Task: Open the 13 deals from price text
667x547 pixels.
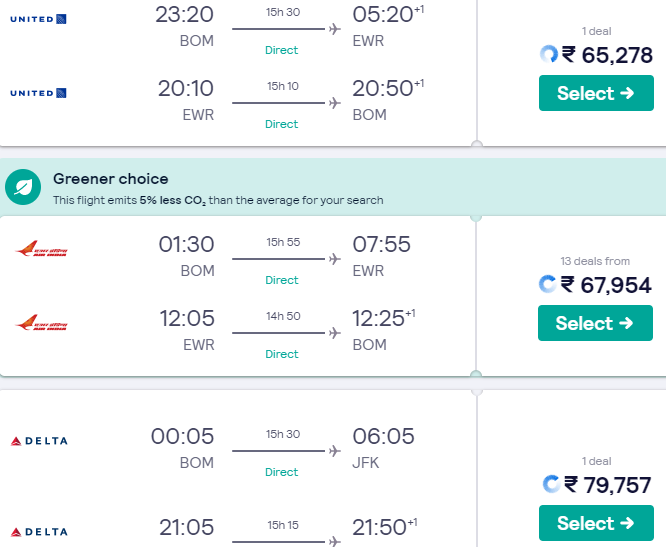Action: (x=595, y=261)
